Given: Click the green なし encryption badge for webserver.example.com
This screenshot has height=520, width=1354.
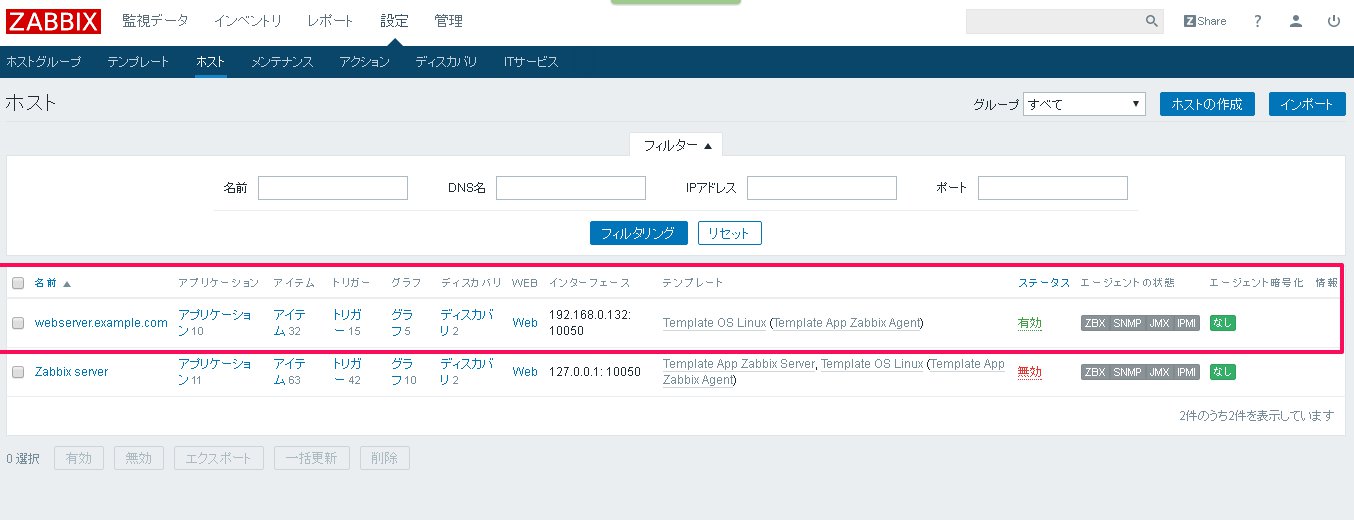Looking at the screenshot, I should coord(1222,323).
